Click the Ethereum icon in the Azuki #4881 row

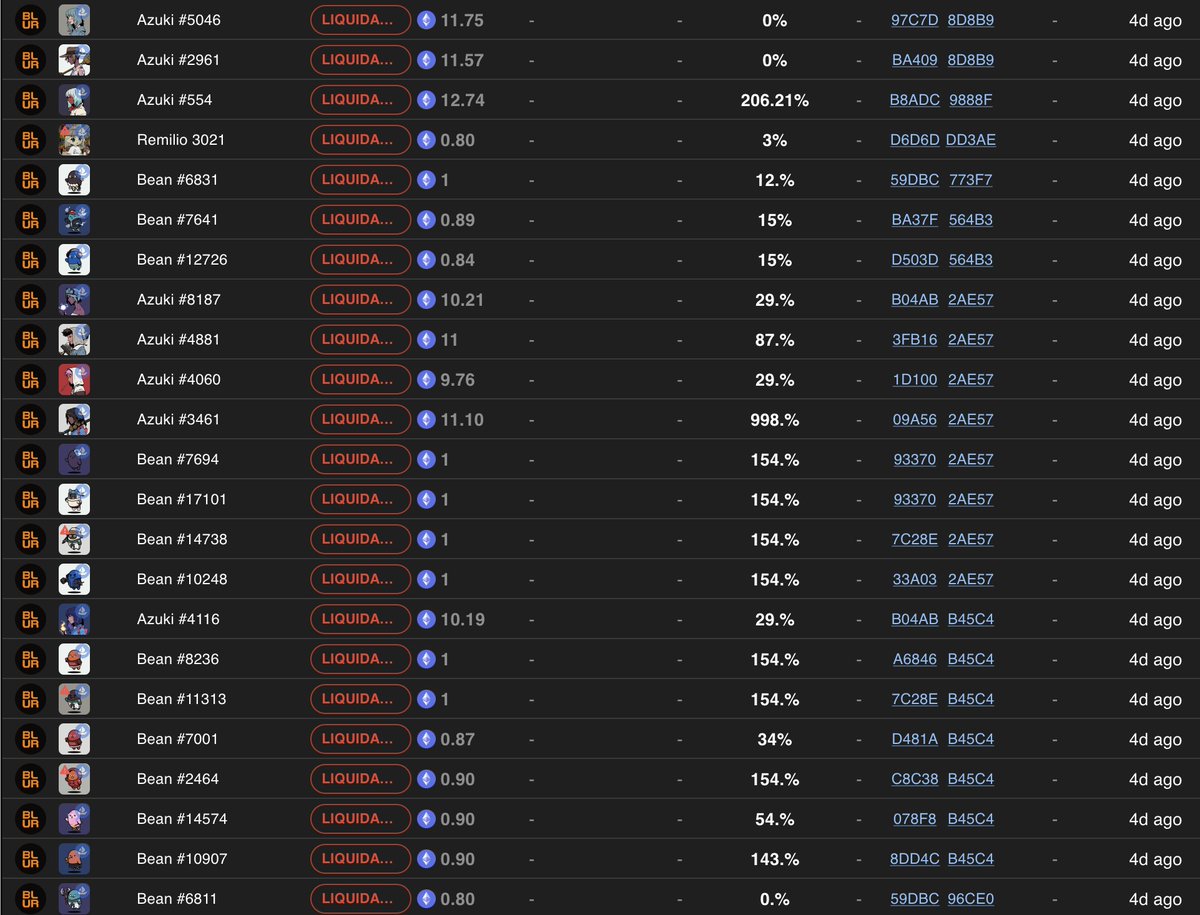(427, 340)
